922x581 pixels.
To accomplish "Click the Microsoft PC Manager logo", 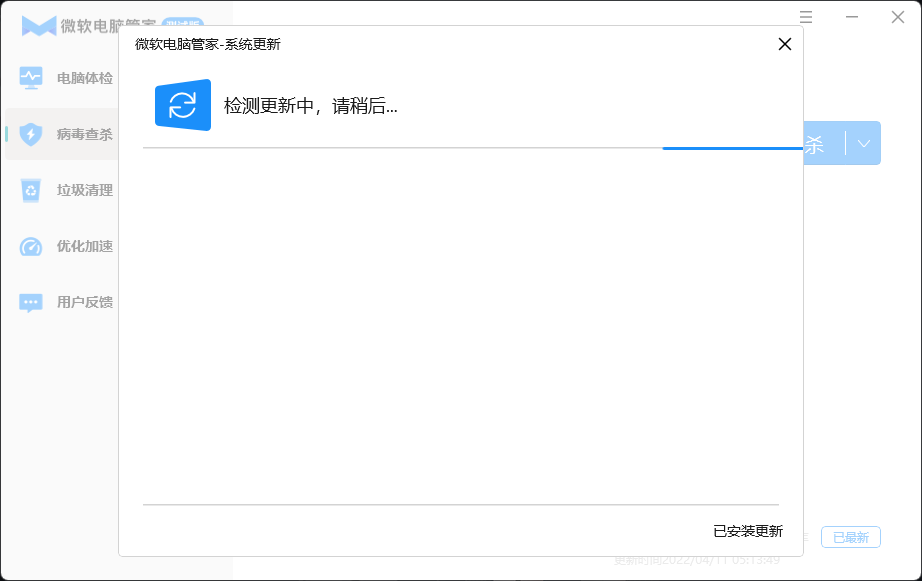I will tap(39, 26).
